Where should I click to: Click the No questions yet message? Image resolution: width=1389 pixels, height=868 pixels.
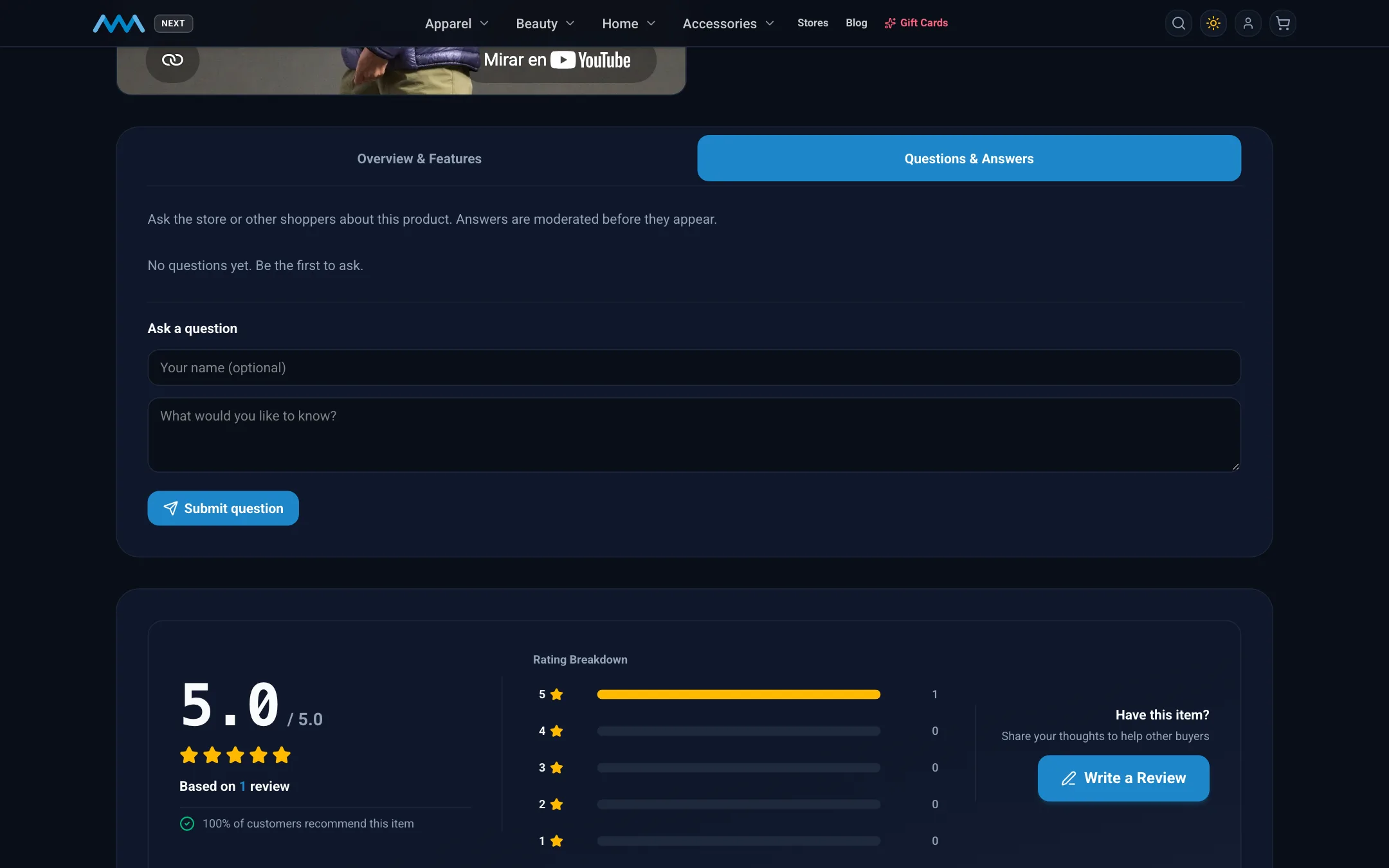(x=255, y=266)
